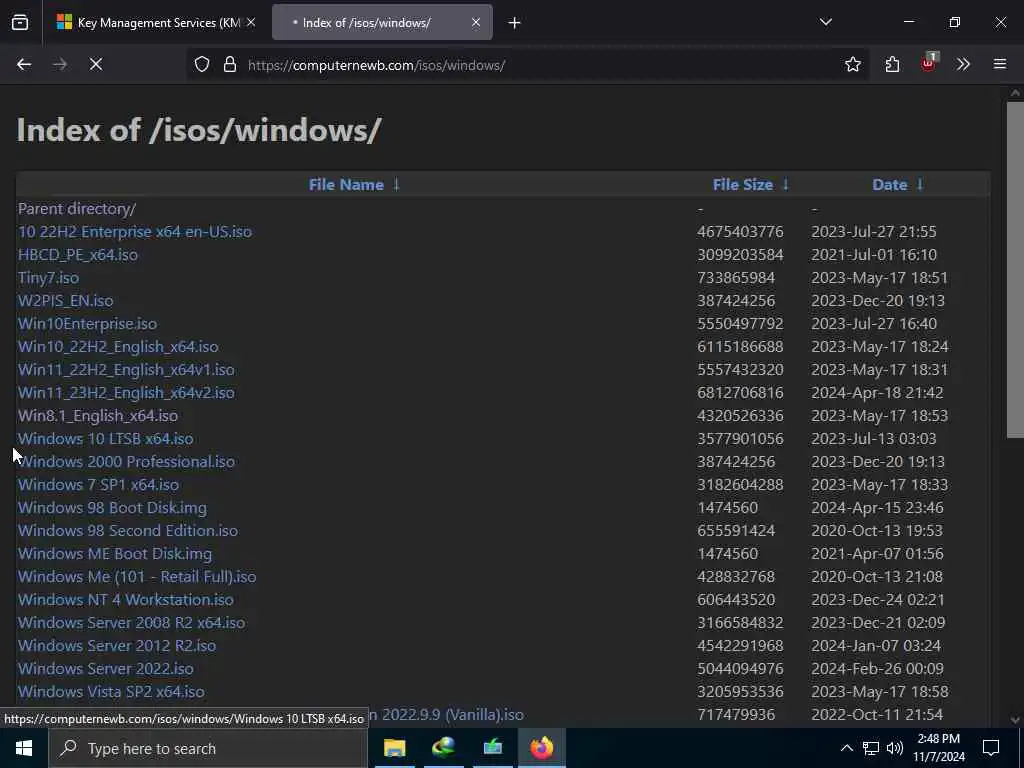Open tracking protection shield icon
This screenshot has height=768, width=1024.
pos(202,65)
